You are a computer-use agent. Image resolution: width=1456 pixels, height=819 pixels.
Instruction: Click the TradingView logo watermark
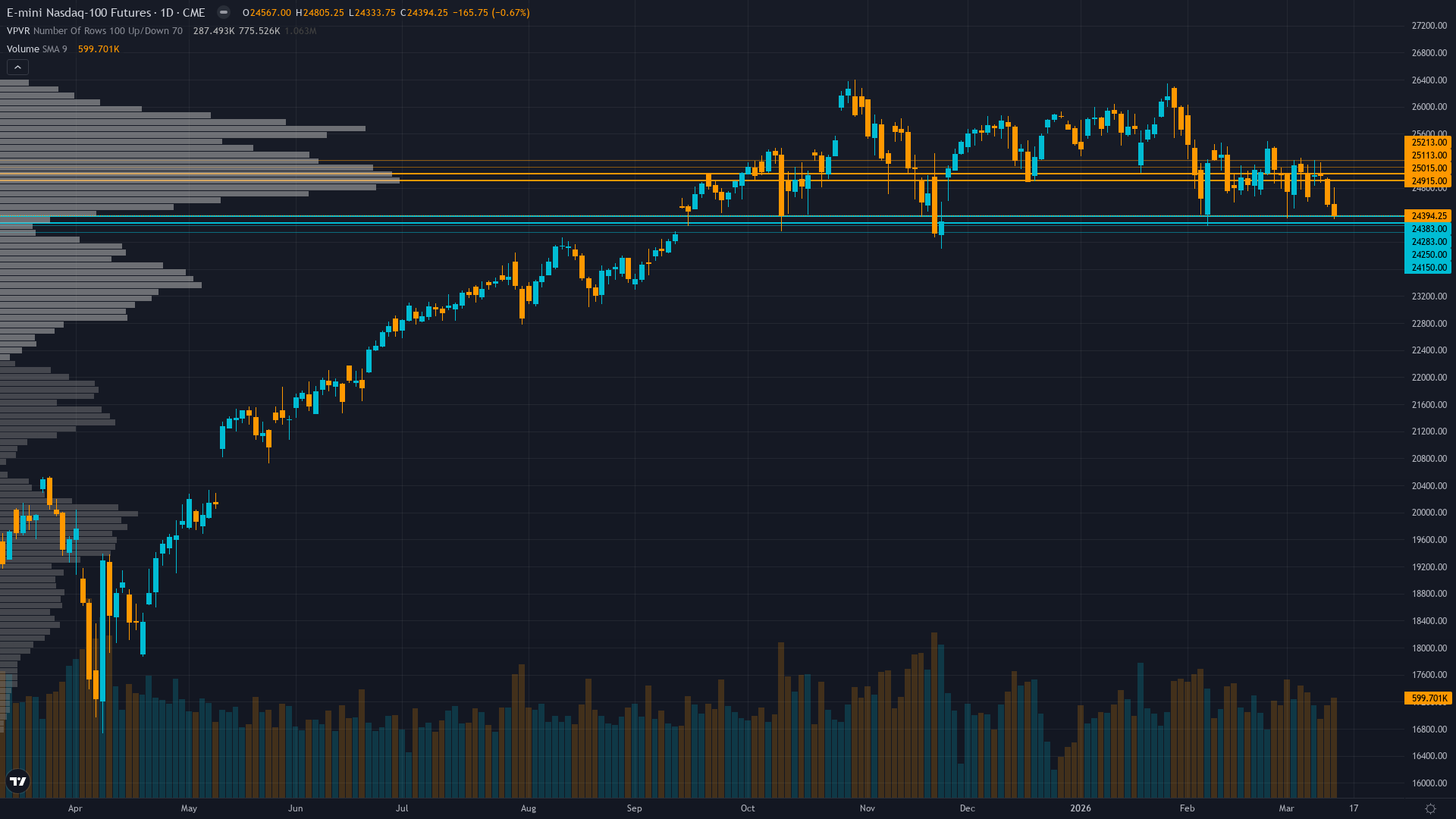(17, 781)
